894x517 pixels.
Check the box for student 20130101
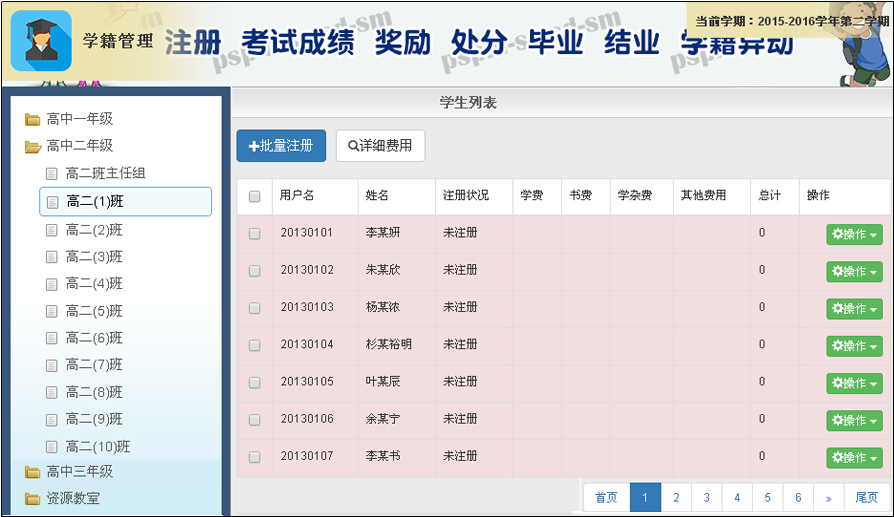pos(254,233)
